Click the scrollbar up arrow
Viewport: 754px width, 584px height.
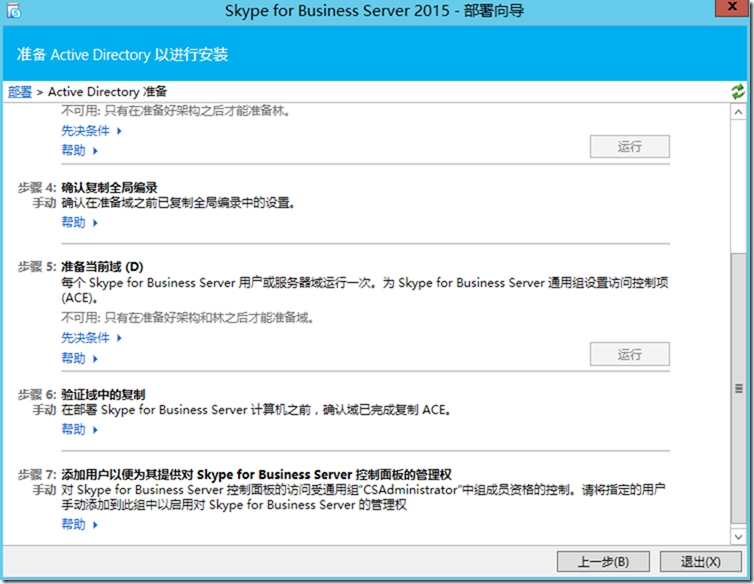point(738,112)
